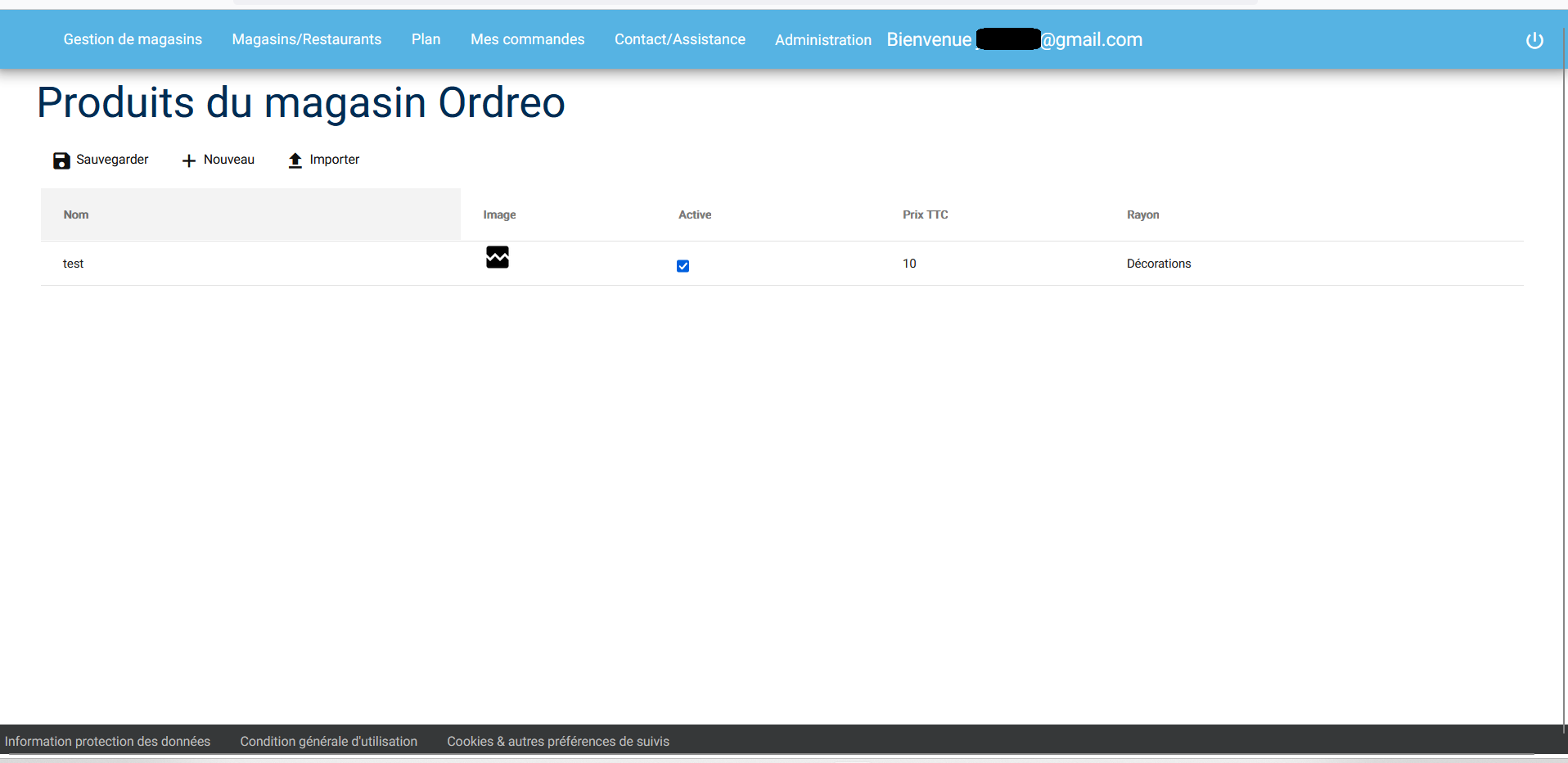
Task: Navigate to Administration section
Action: 823,40
